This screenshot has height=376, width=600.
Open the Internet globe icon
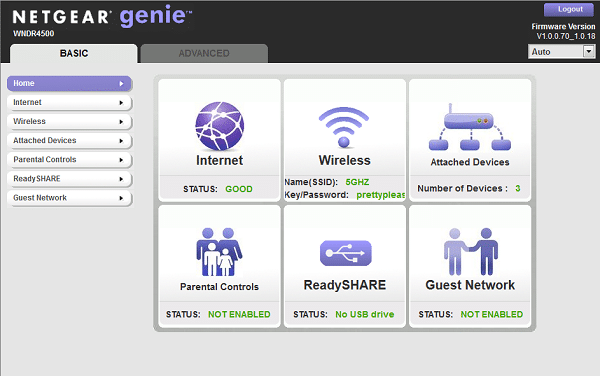coord(219,126)
